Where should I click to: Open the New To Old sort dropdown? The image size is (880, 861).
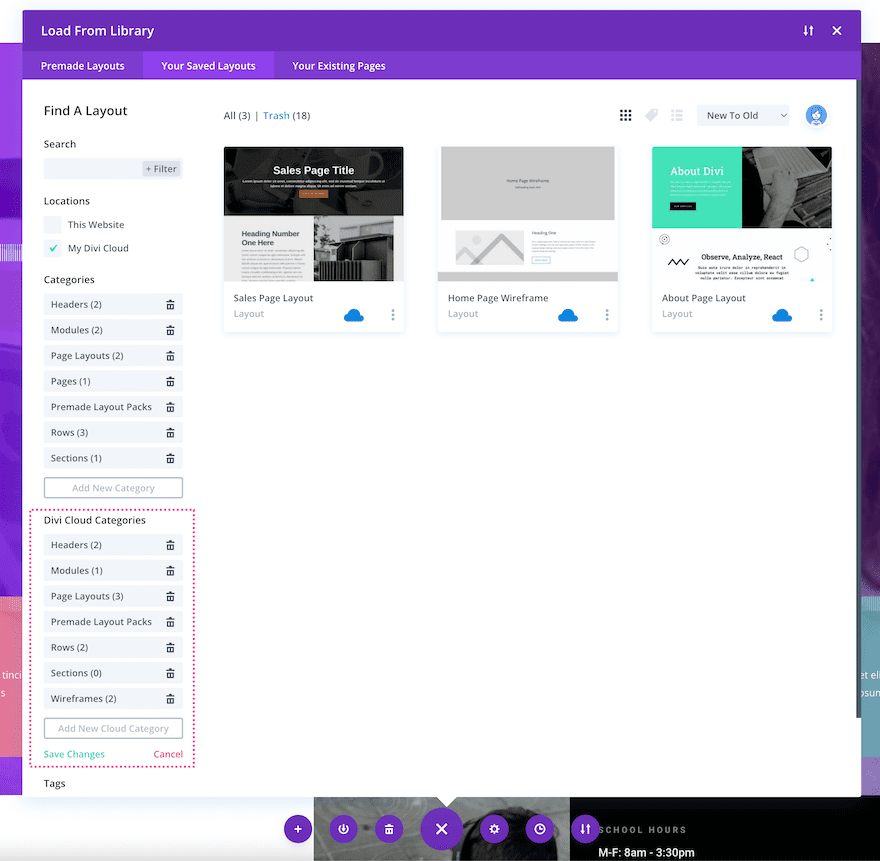click(x=743, y=116)
